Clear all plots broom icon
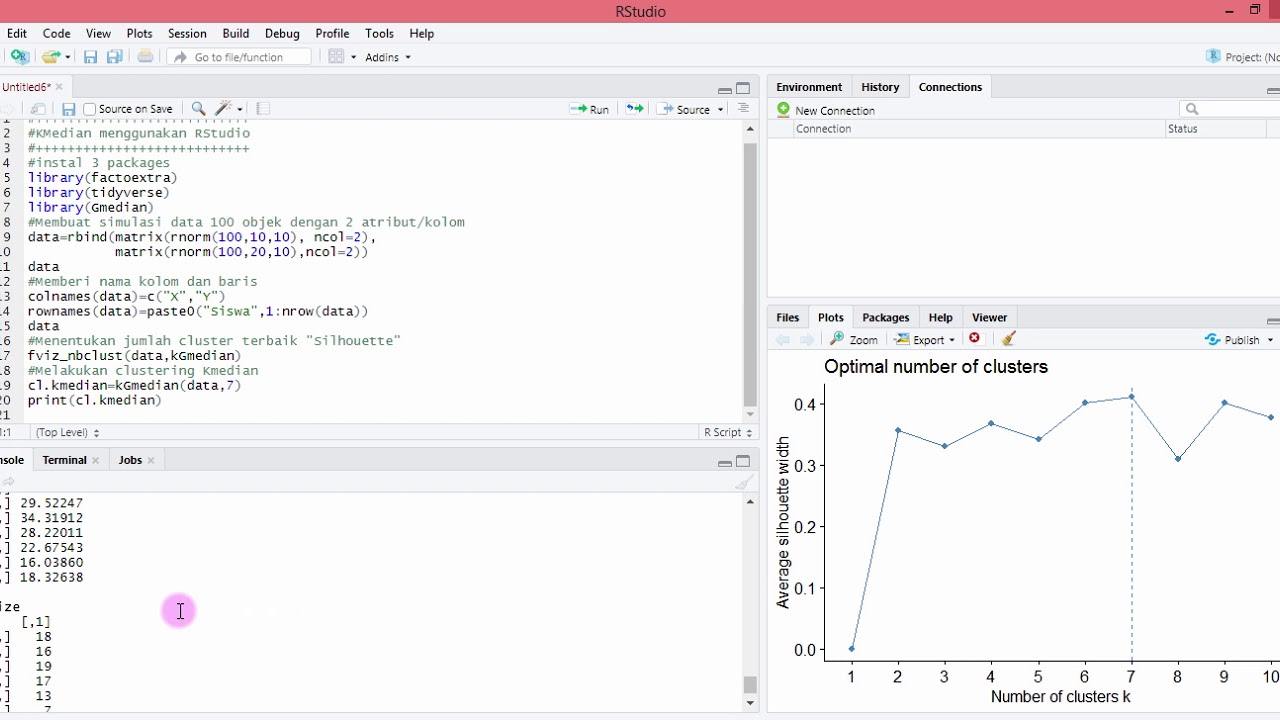The width and height of the screenshot is (1280, 720). click(1008, 339)
